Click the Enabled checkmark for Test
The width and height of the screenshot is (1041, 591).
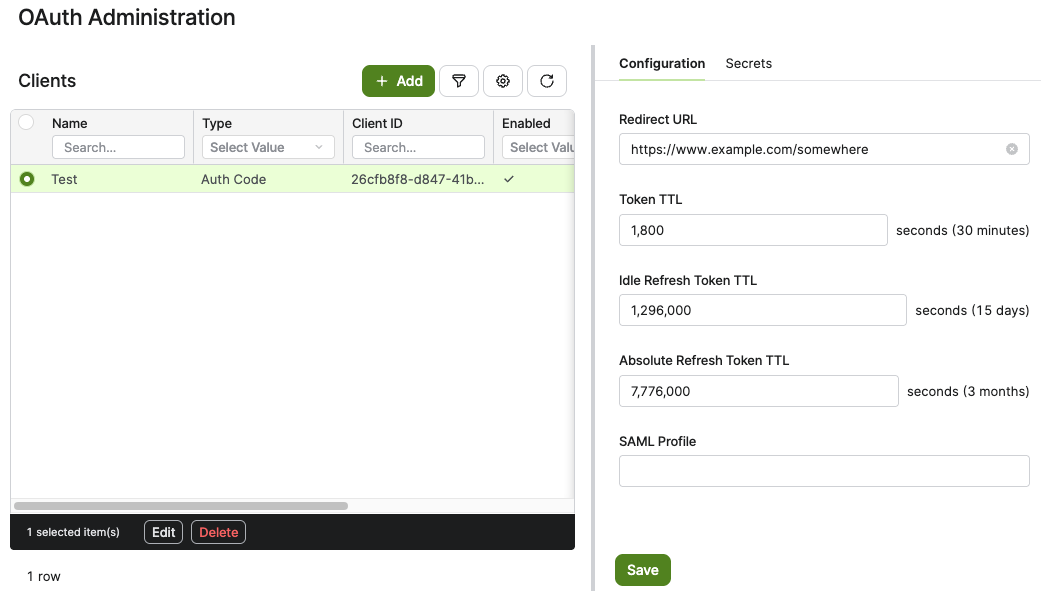(509, 179)
